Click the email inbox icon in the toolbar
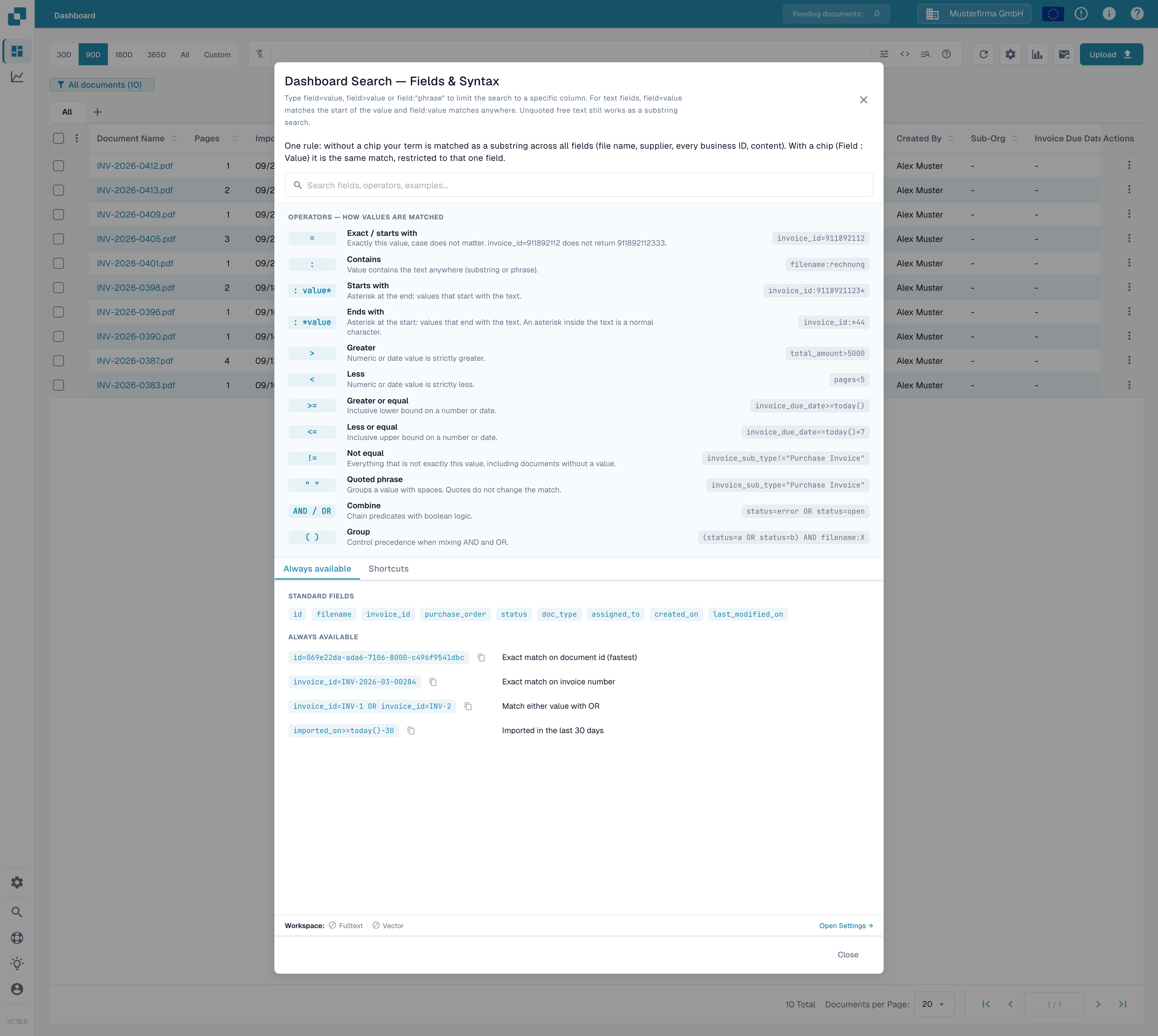The image size is (1158, 1036). tap(1064, 55)
